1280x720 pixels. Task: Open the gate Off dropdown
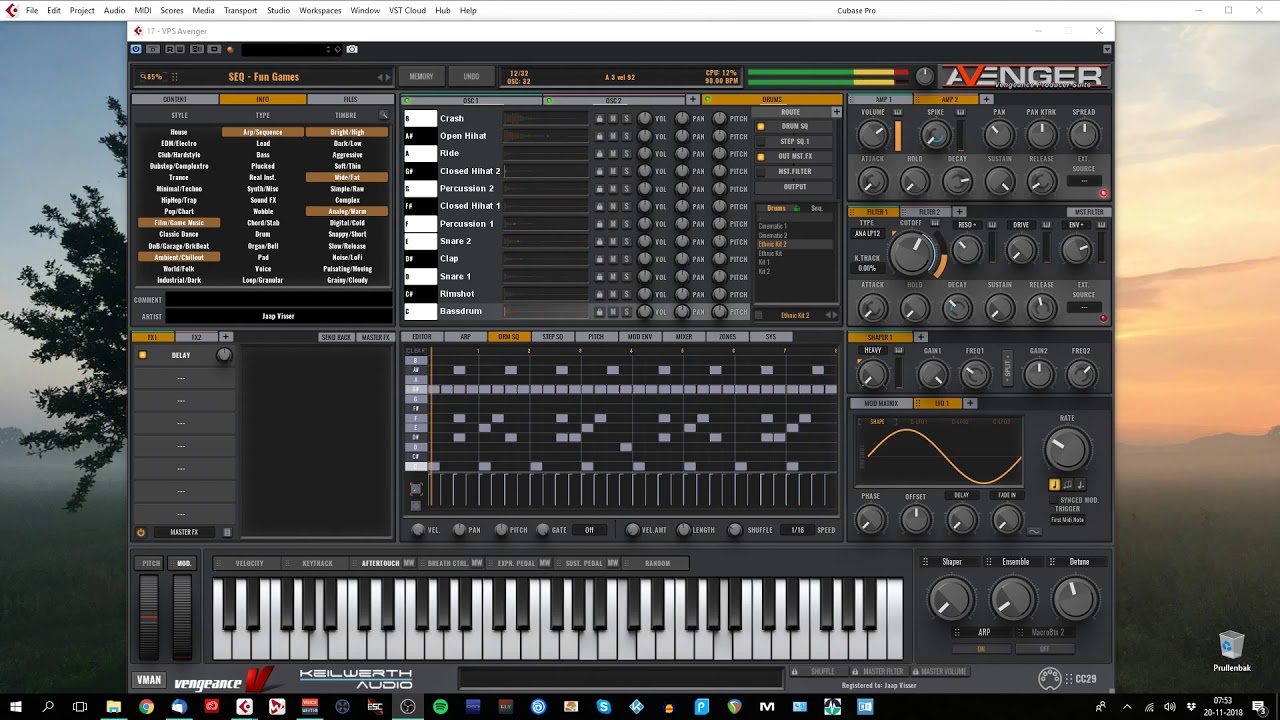(x=589, y=530)
